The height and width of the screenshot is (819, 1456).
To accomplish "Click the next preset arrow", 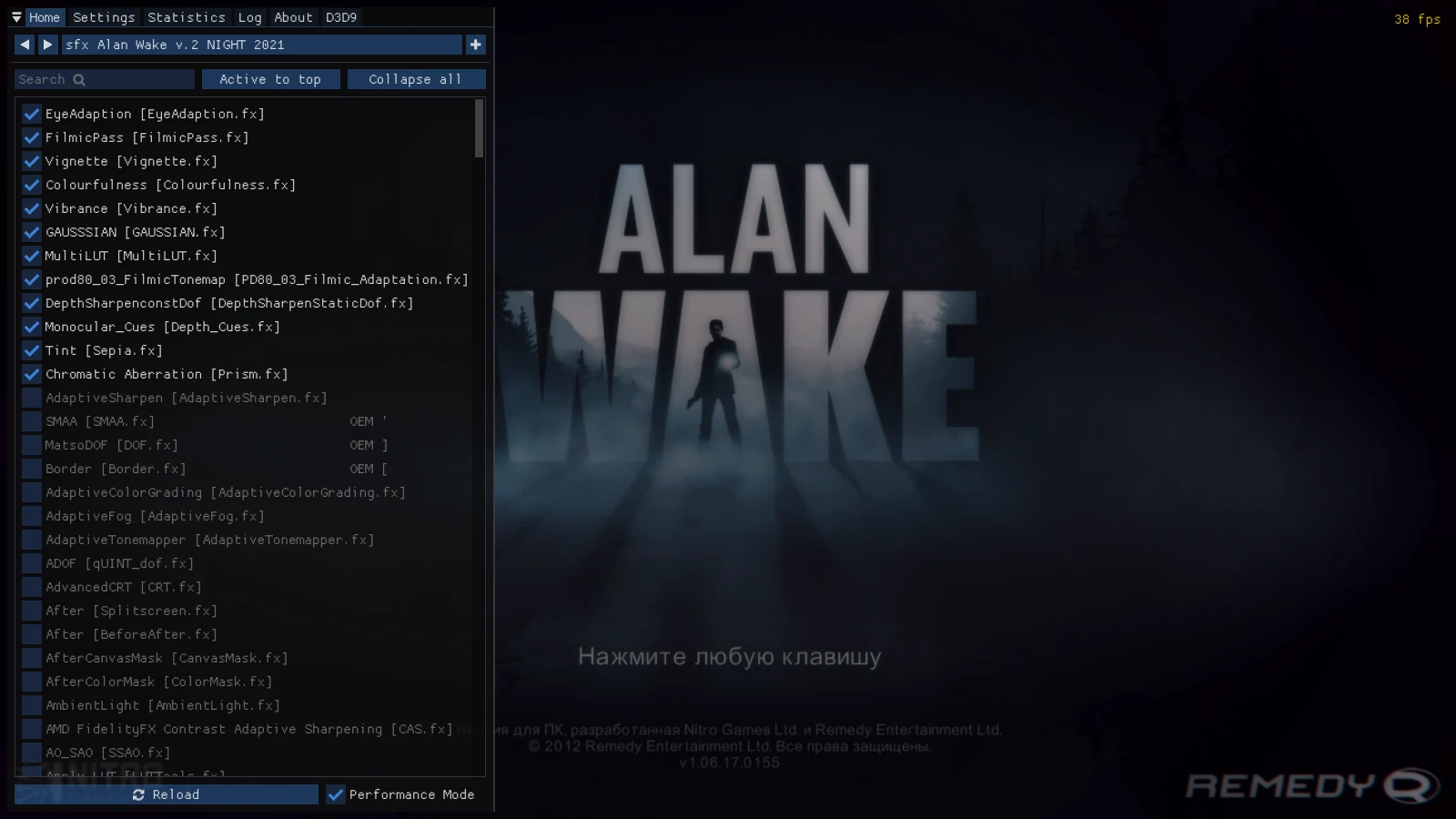I will [x=46, y=44].
